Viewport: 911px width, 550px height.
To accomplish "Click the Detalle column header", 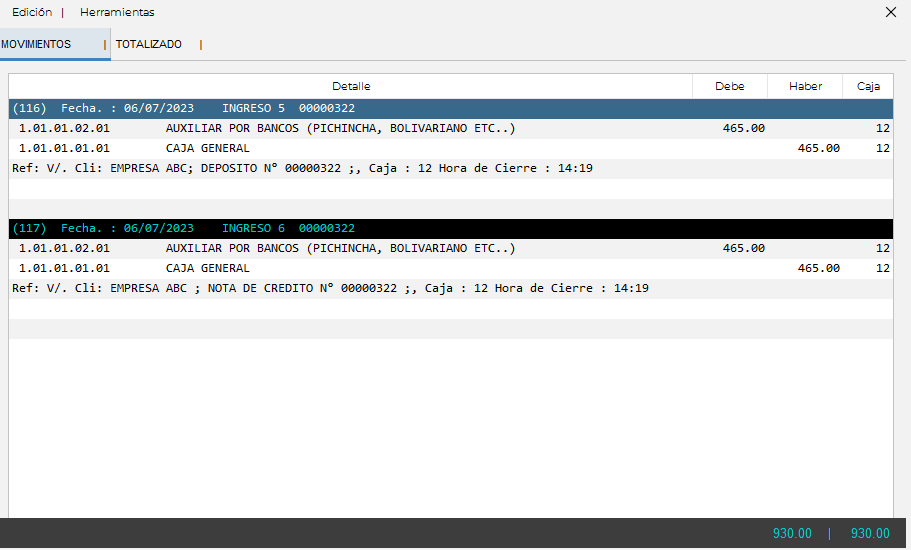I will click(351, 86).
